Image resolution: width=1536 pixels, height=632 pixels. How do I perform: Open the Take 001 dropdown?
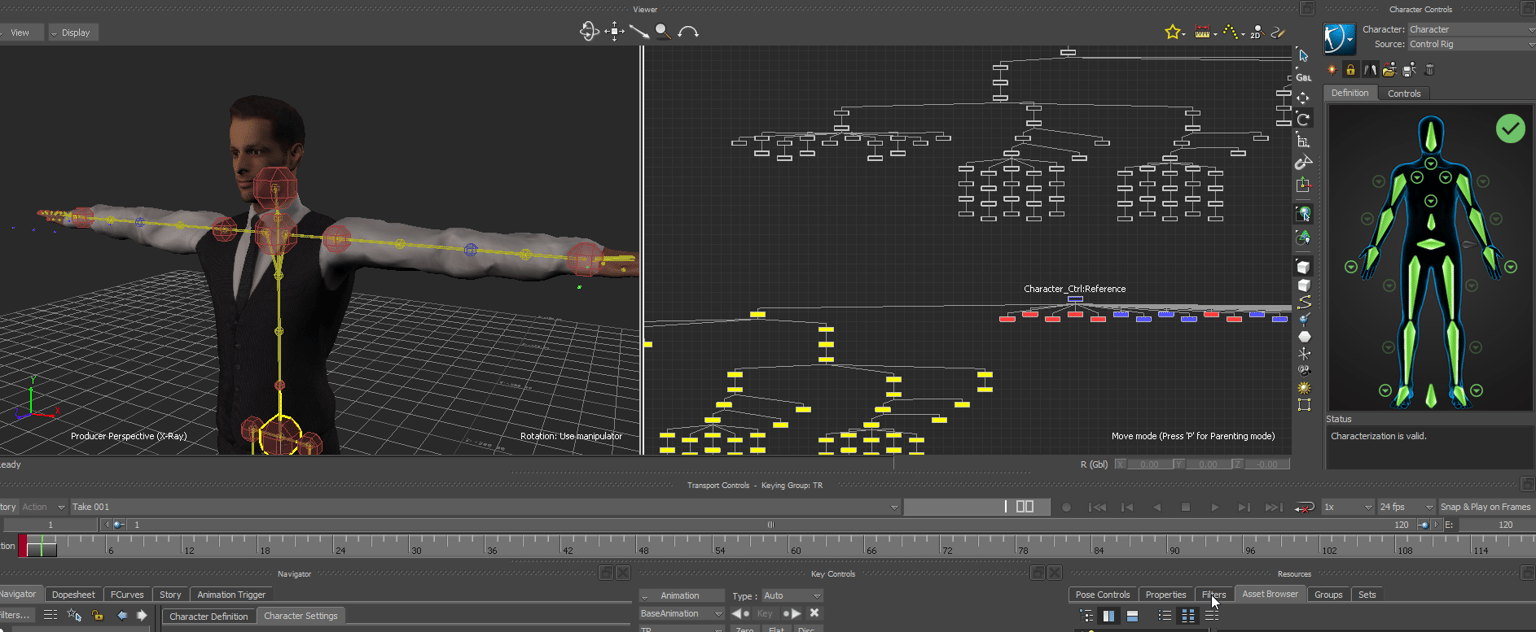point(485,507)
